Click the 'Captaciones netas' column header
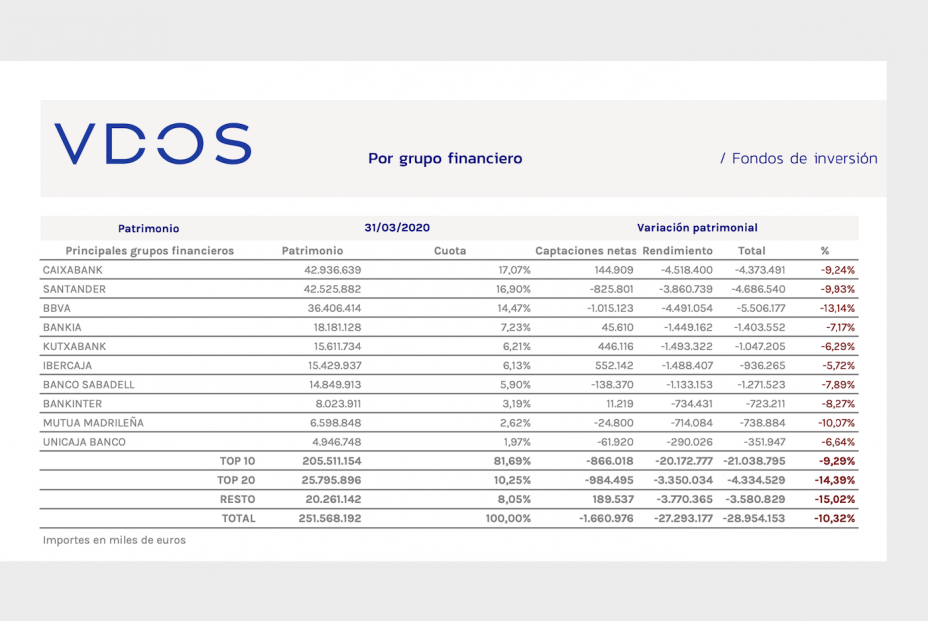 585,251
